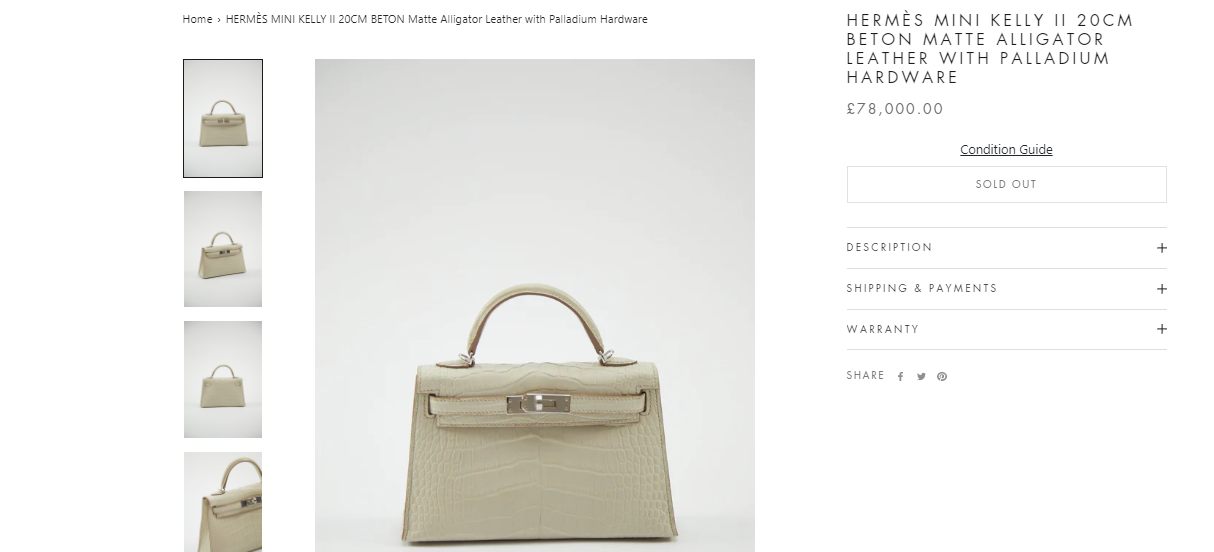The width and height of the screenshot is (1214, 552).
Task: Open the Condition Guide link
Action: 1006,150
